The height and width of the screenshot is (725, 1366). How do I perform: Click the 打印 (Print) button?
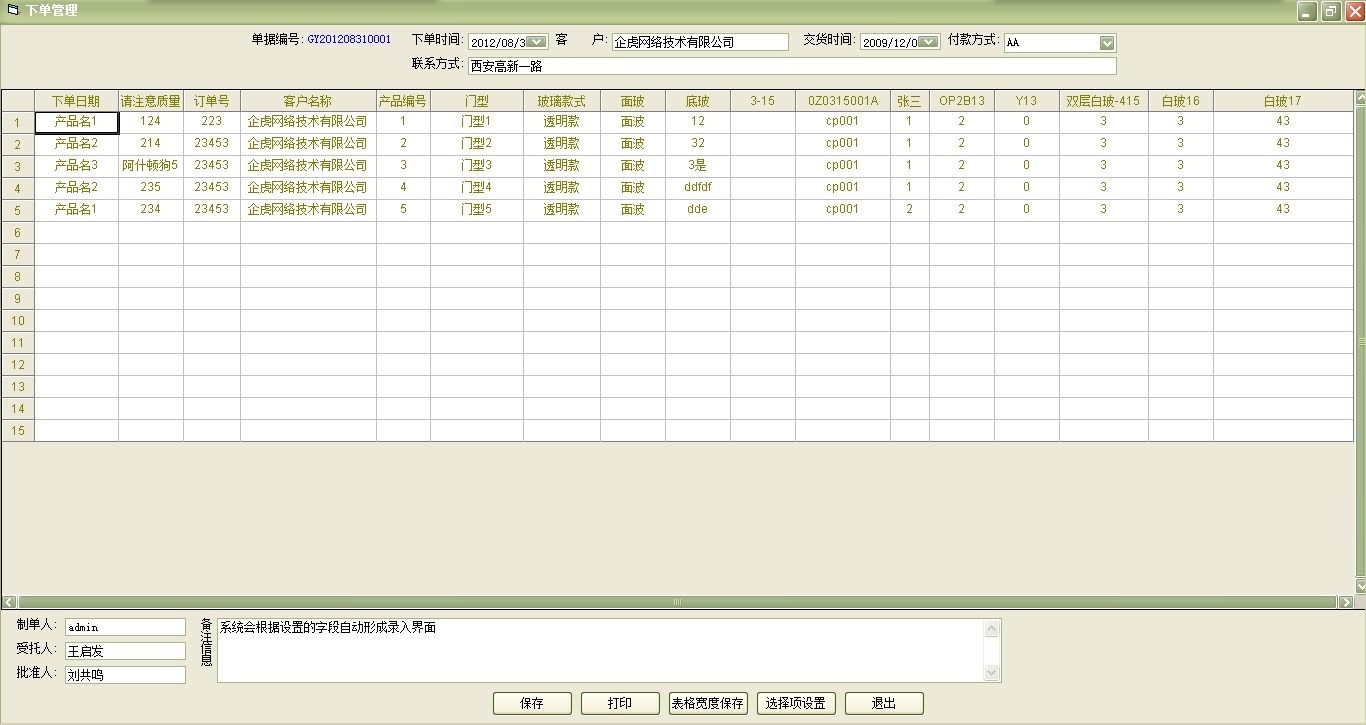point(620,703)
